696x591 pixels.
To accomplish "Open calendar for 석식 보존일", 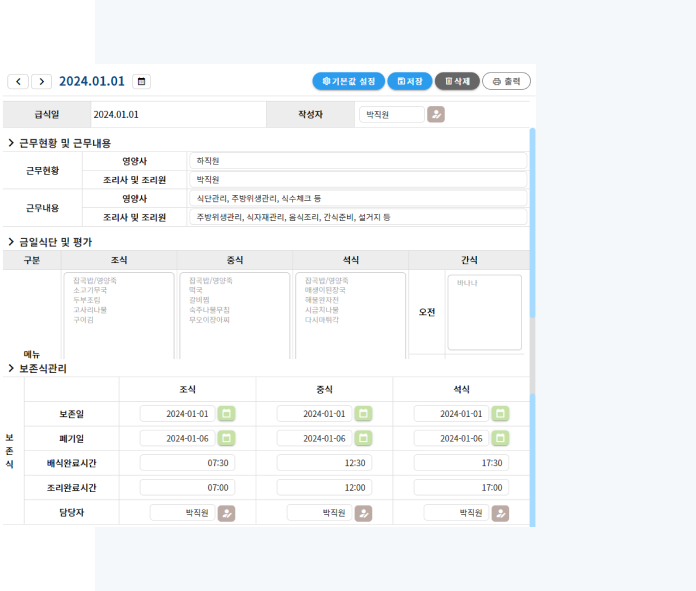I will click(500, 414).
